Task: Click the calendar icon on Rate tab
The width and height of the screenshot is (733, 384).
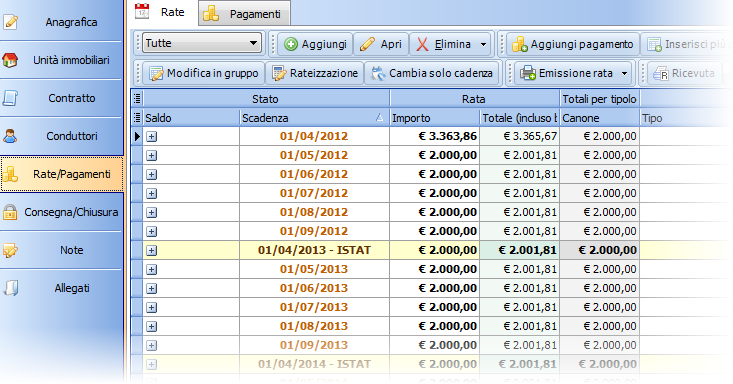Action: pyautogui.click(x=142, y=11)
